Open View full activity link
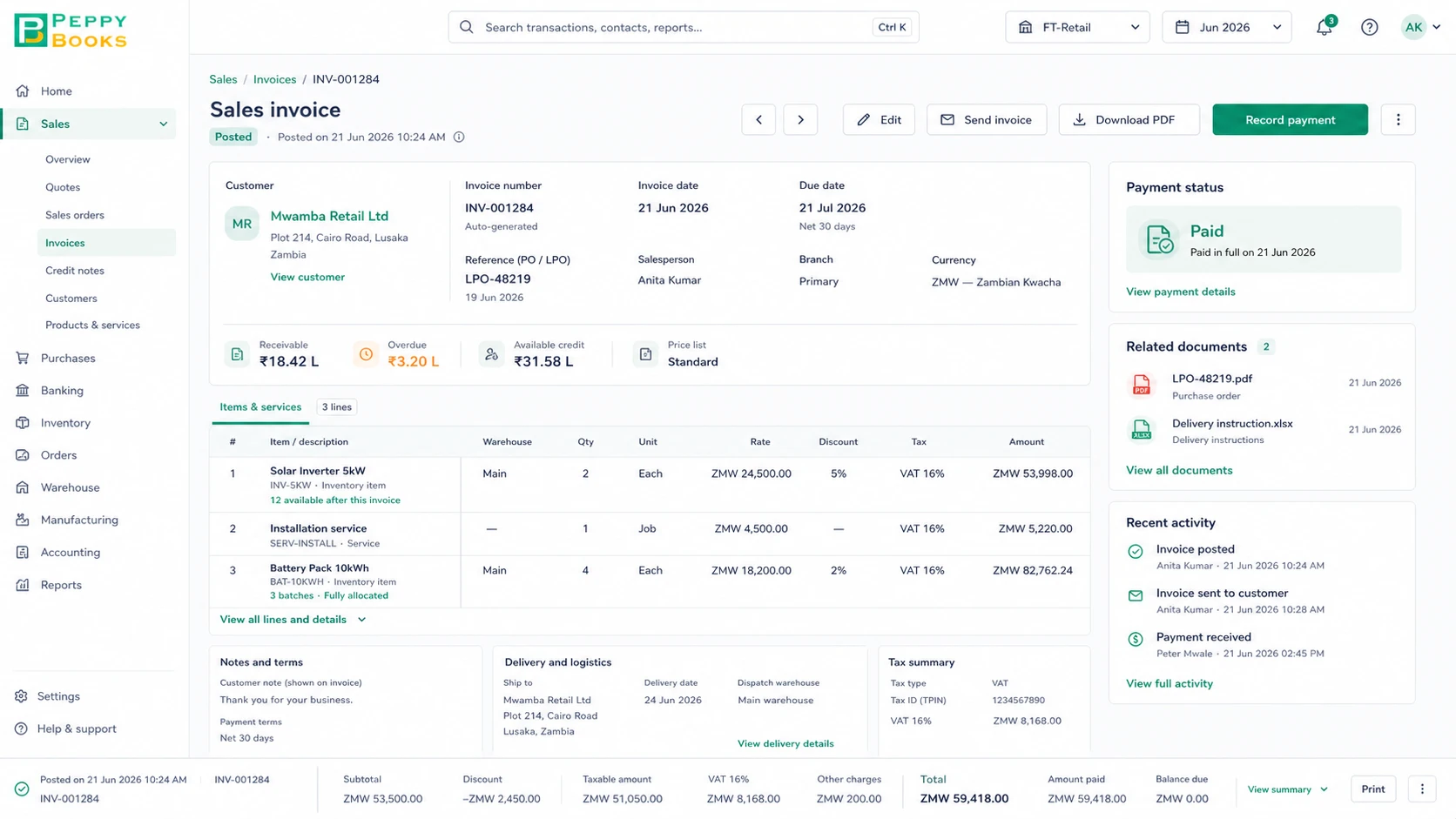This screenshot has height=819, width=1456. click(1170, 684)
